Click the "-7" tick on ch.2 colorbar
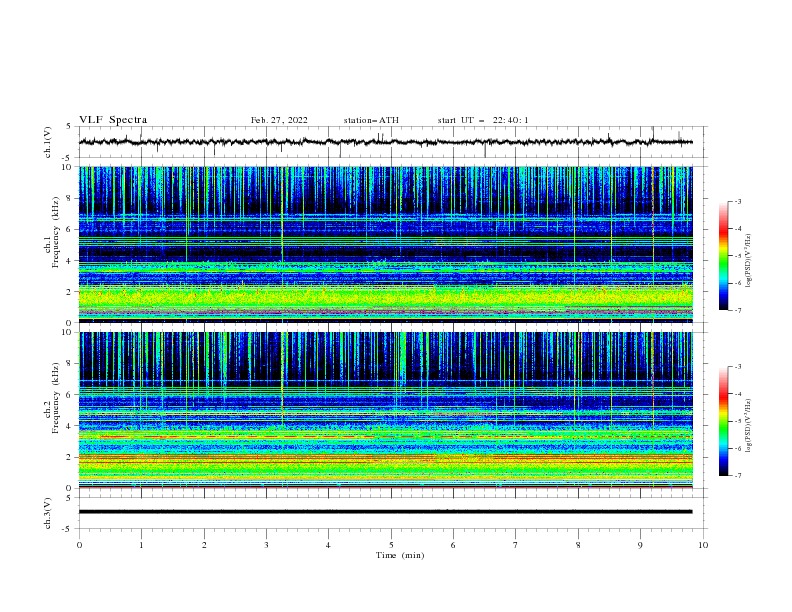Viewport: 792px width, 612px height. tap(738, 475)
